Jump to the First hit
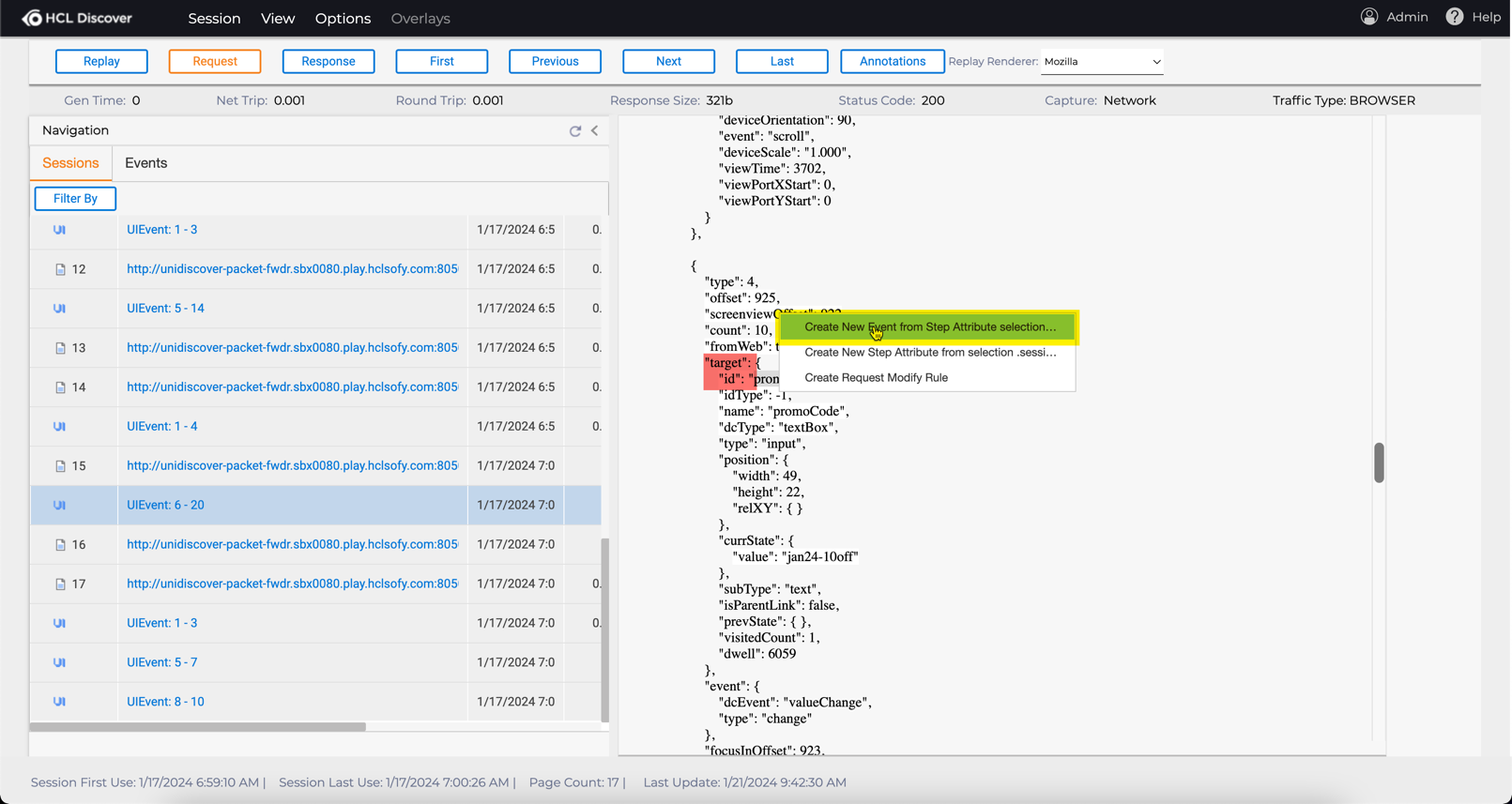The width and height of the screenshot is (1512, 804). click(x=442, y=62)
